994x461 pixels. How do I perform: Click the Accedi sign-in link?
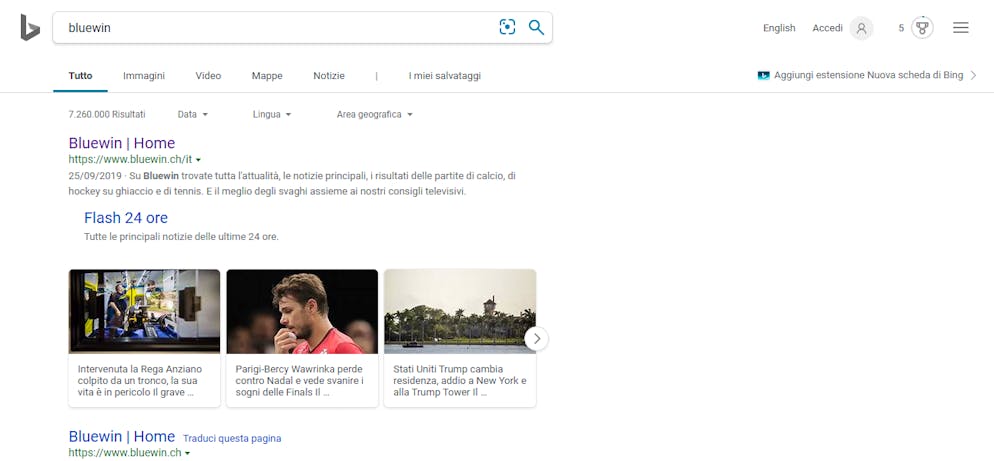point(827,28)
